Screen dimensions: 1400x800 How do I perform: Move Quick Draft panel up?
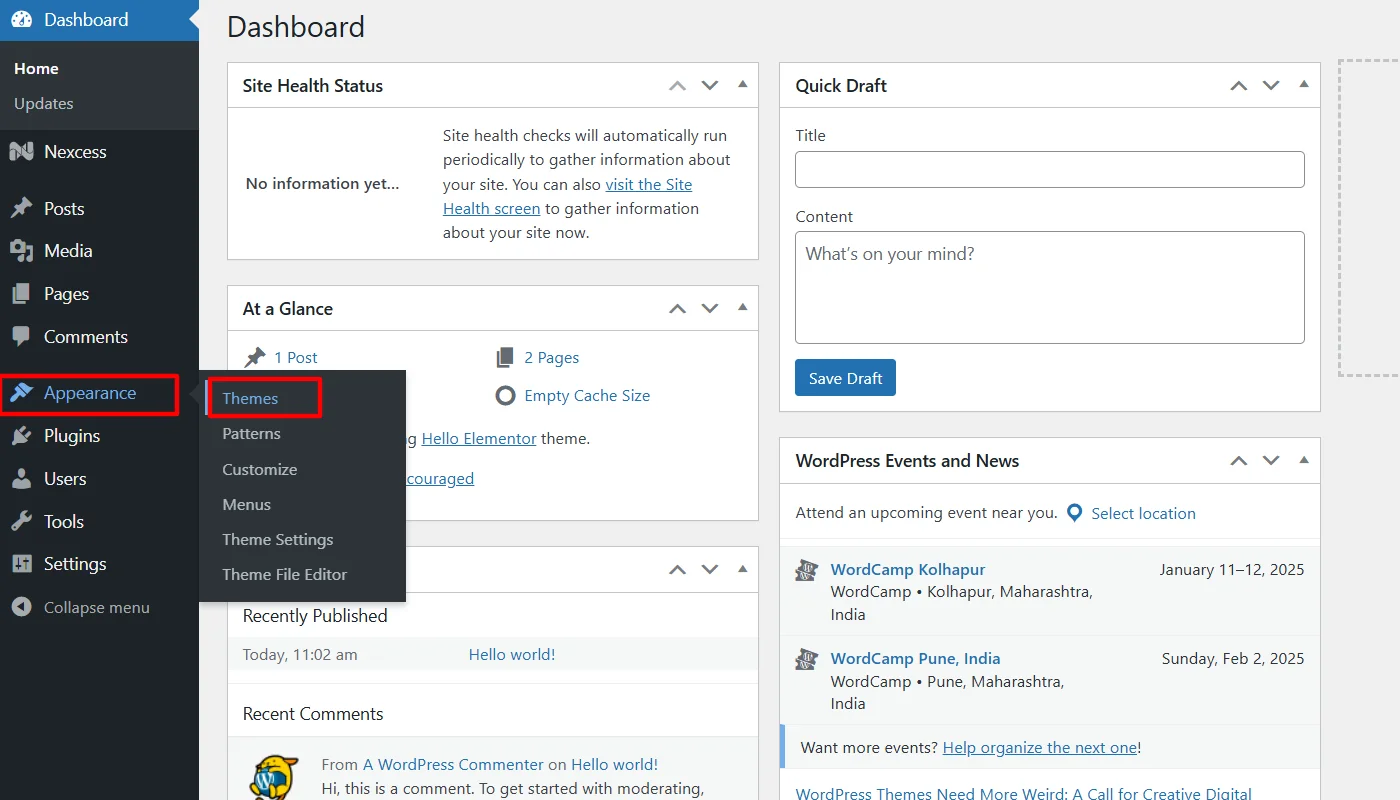[1239, 86]
